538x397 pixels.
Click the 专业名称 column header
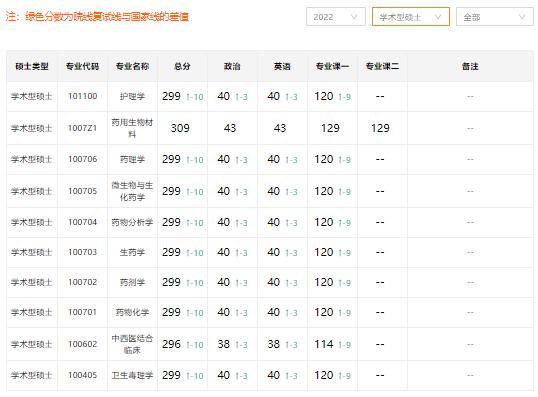132,66
